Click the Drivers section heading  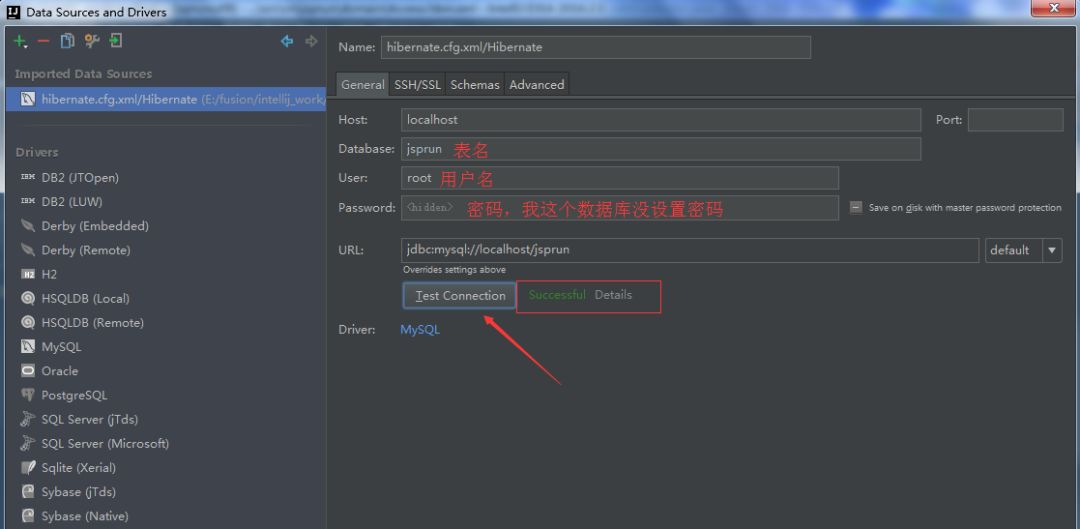[37, 152]
